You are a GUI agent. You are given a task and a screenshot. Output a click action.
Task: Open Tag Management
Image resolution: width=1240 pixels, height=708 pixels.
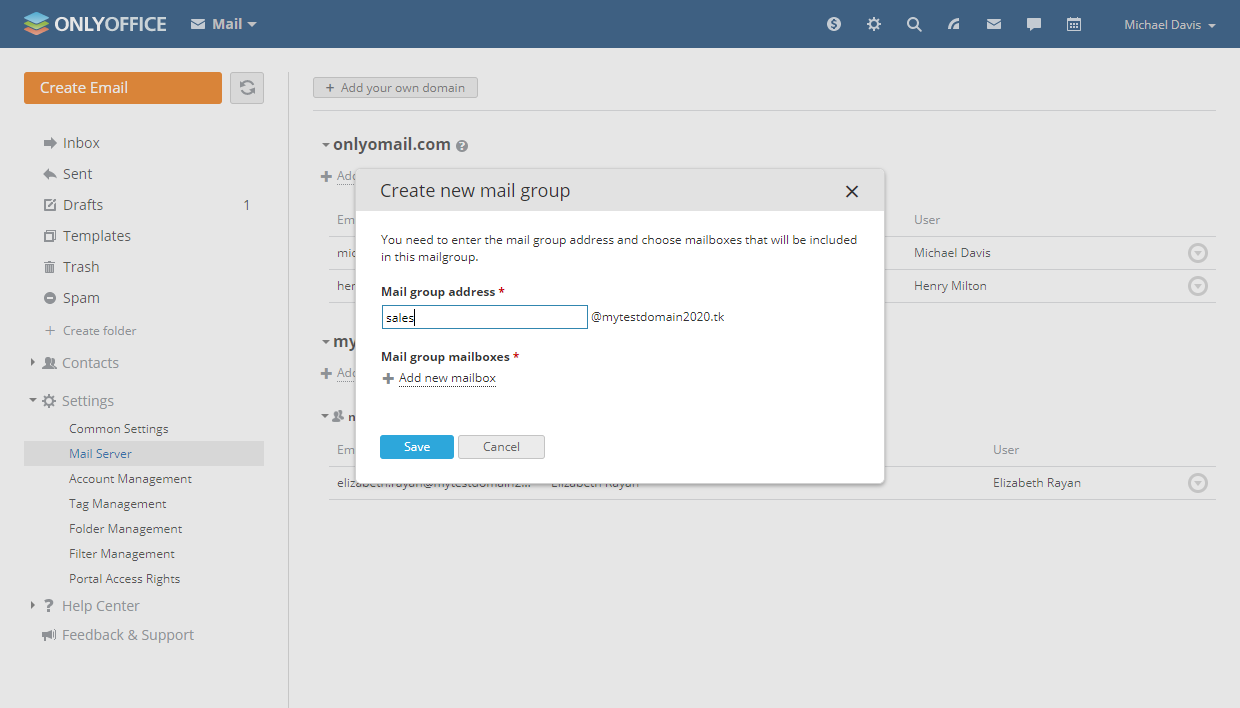[x=118, y=504]
